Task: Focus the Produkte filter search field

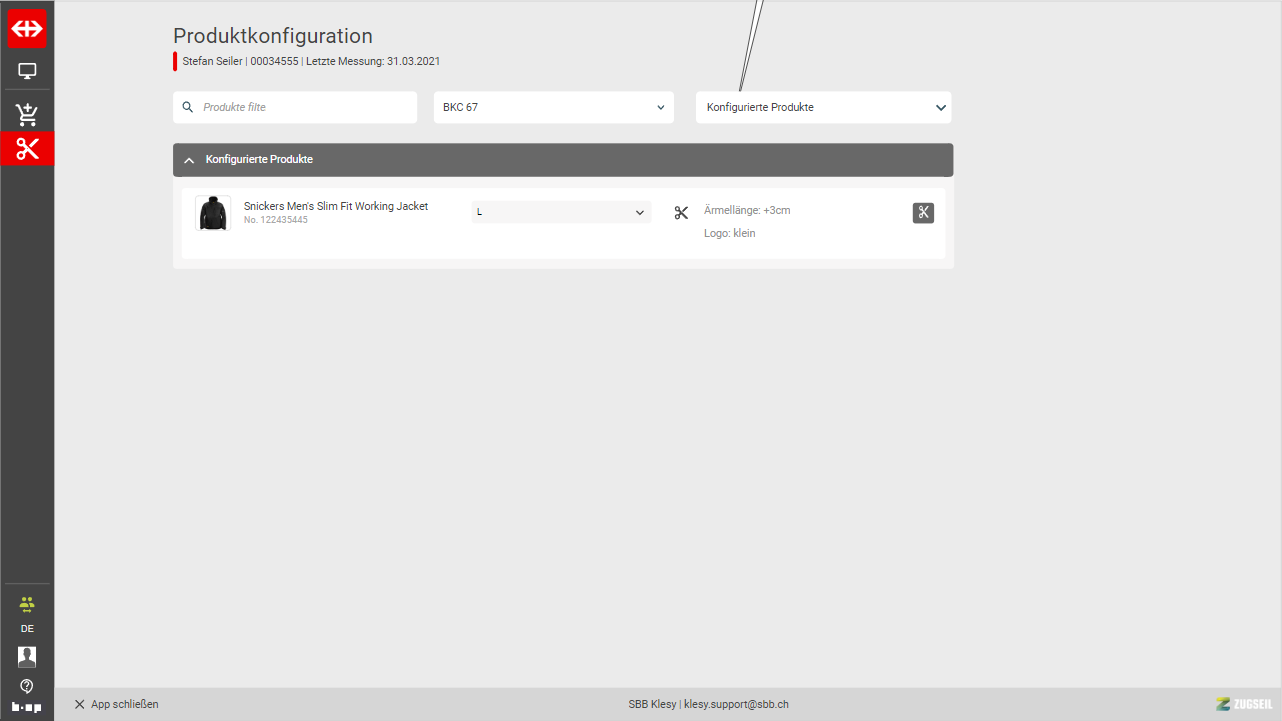Action: pyautogui.click(x=304, y=107)
